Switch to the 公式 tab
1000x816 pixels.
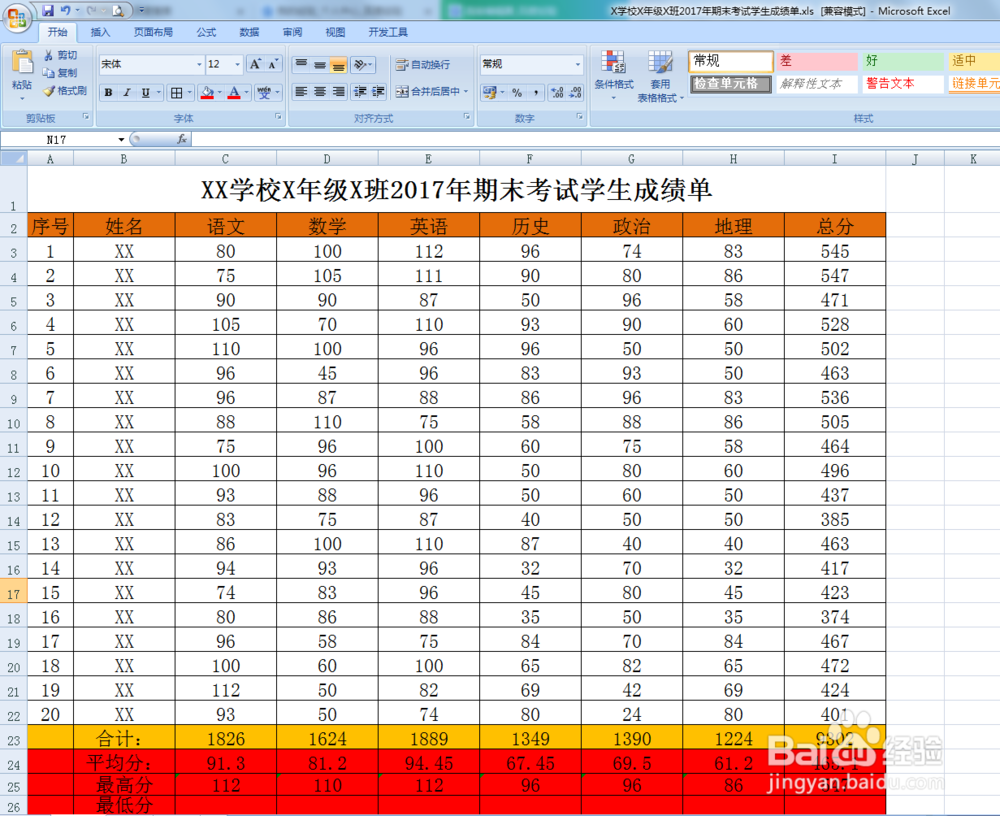tap(206, 32)
